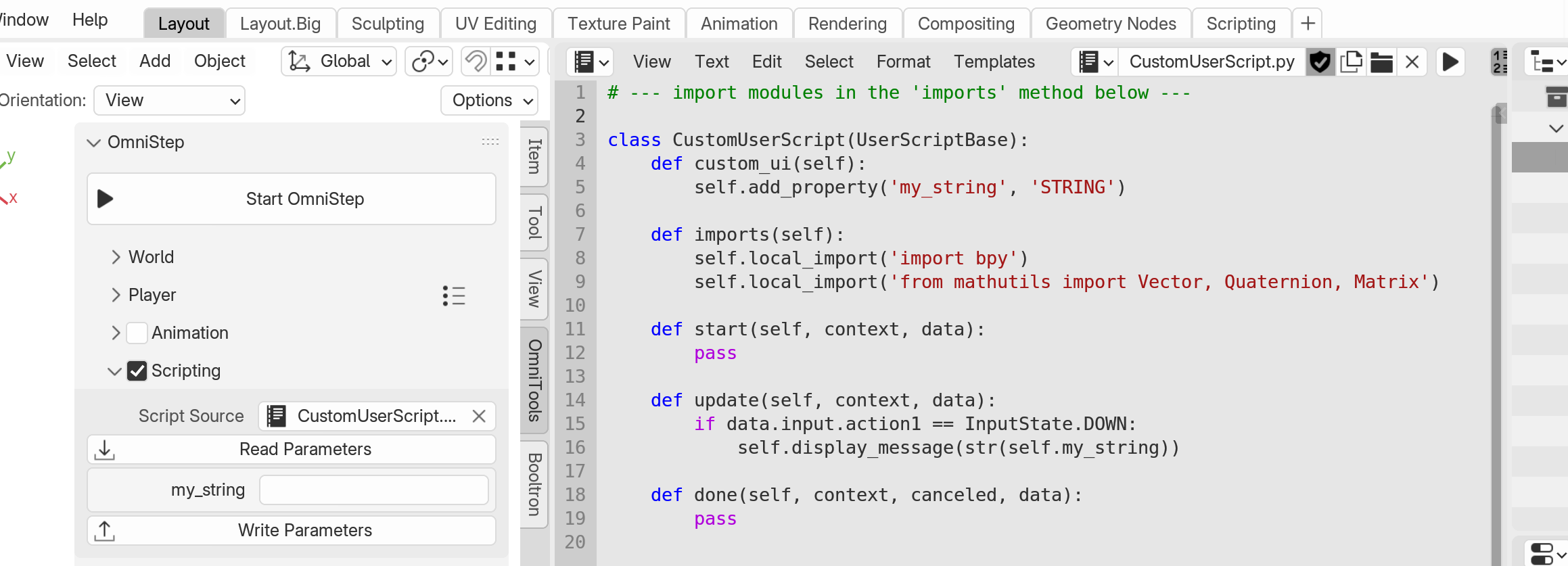The image size is (1568, 566).
Task: Open the text editor Text menu
Action: click(x=712, y=62)
